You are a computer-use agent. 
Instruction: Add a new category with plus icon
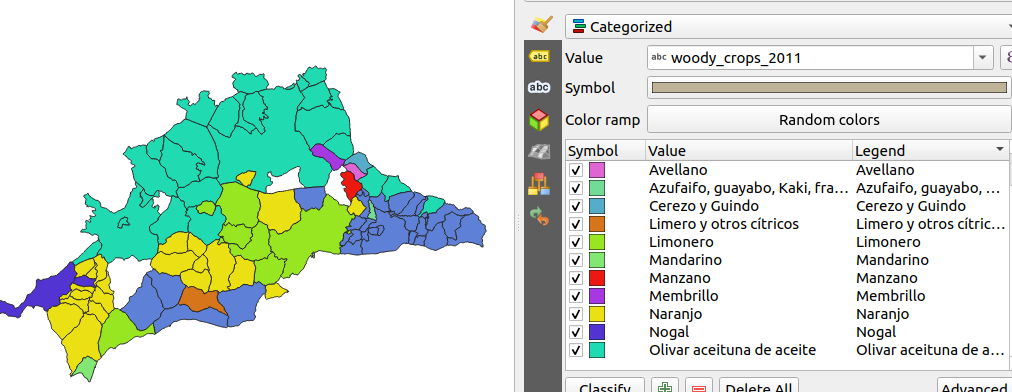[x=664, y=387]
